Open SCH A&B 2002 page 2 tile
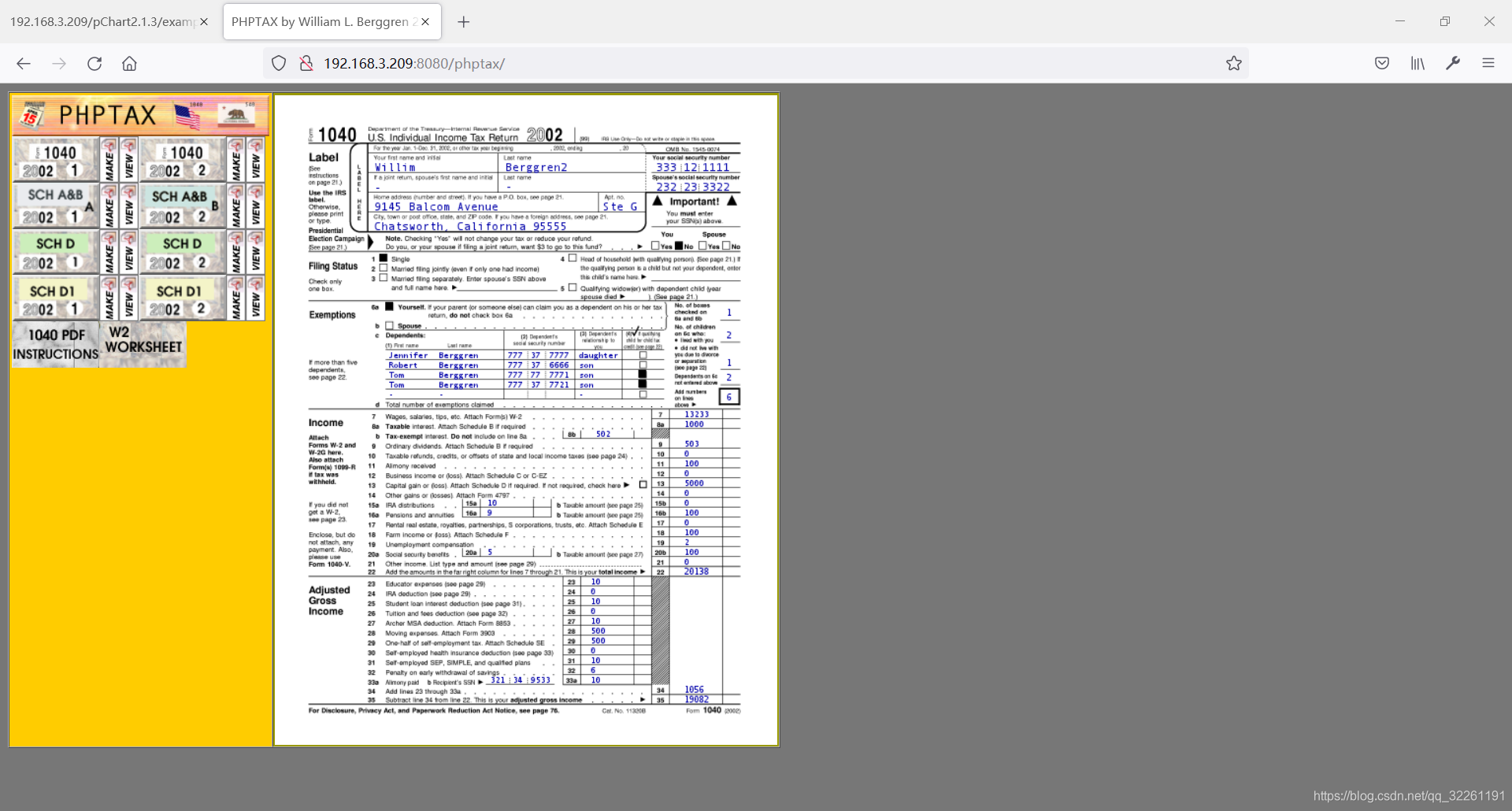The image size is (1512, 811). pyautogui.click(x=183, y=206)
